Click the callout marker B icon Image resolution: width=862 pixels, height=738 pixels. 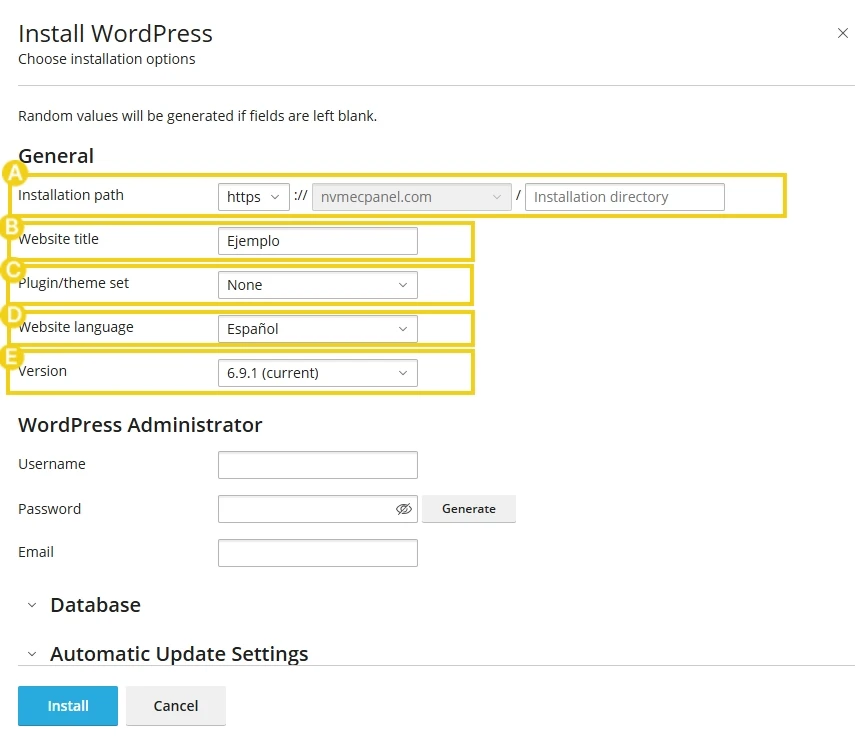coord(15,227)
